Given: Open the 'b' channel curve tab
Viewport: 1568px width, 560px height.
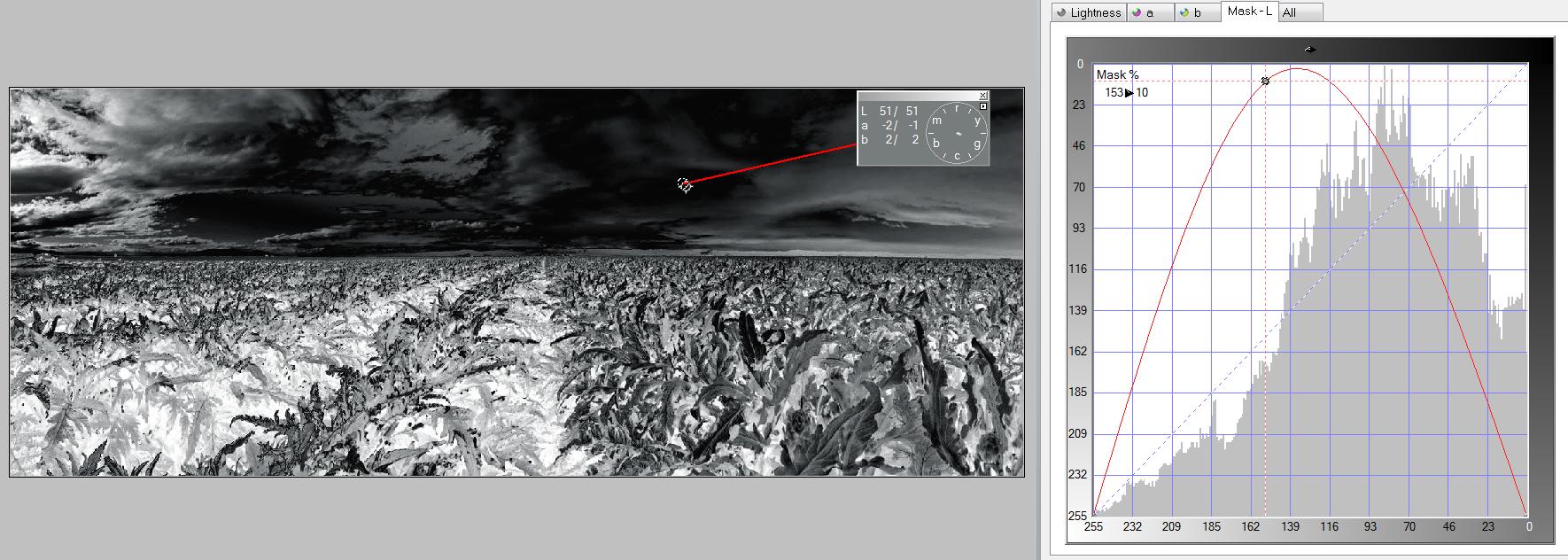Looking at the screenshot, I should [1198, 12].
